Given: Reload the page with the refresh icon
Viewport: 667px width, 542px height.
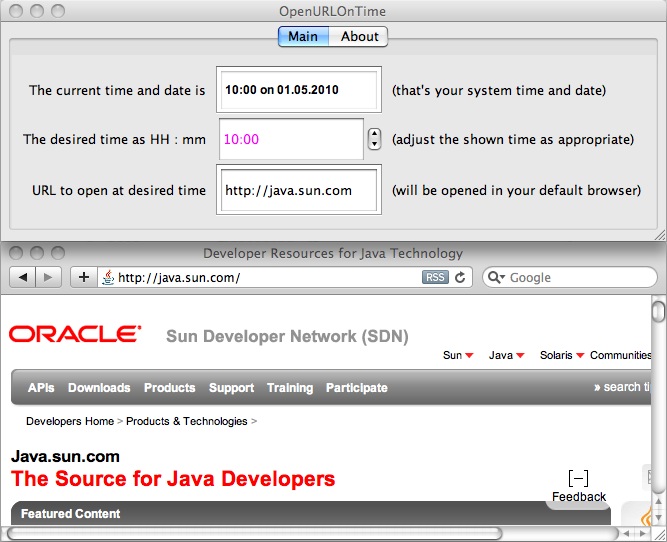Looking at the screenshot, I should coord(460,278).
